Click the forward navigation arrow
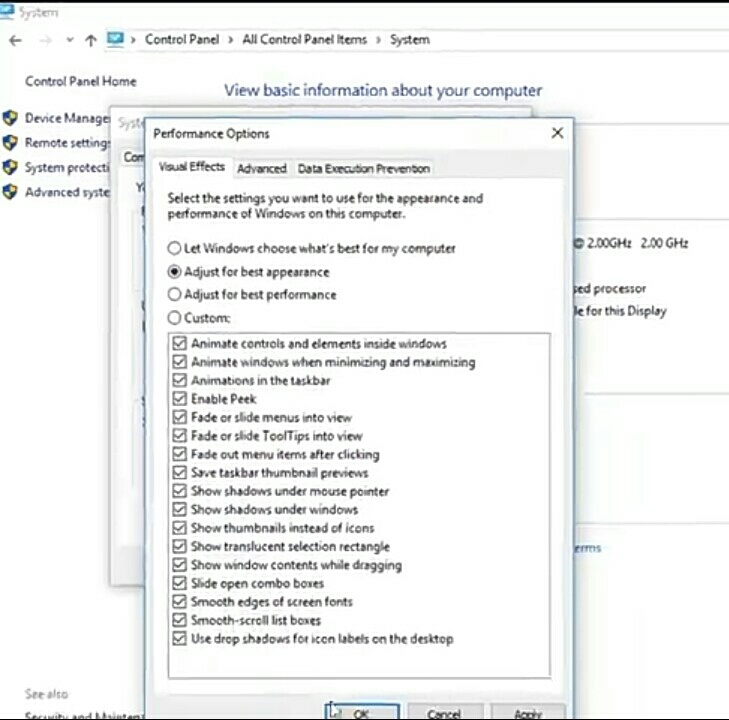Viewport: 729px width, 720px height. tap(45, 41)
